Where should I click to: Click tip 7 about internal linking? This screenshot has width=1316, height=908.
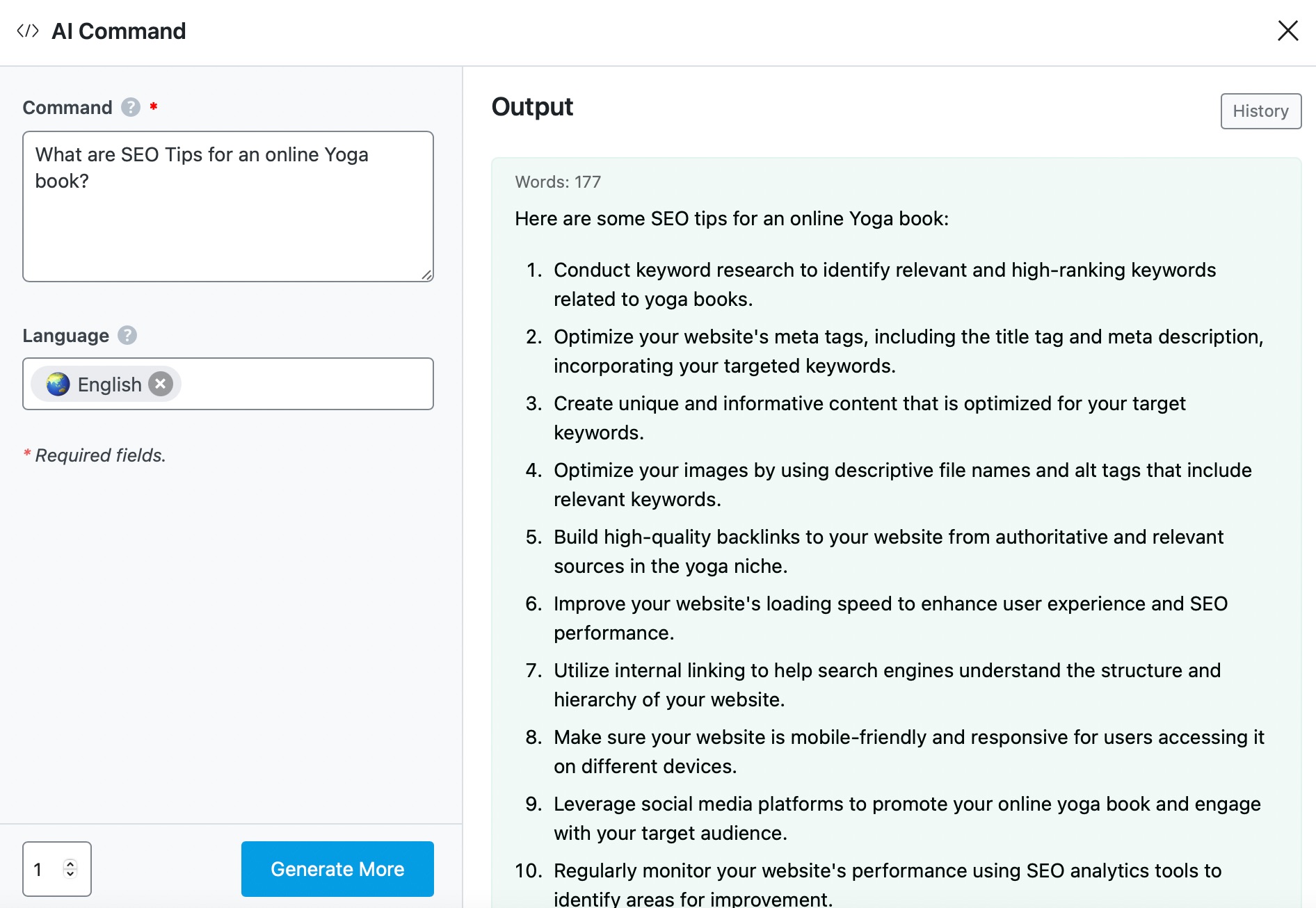(x=888, y=685)
